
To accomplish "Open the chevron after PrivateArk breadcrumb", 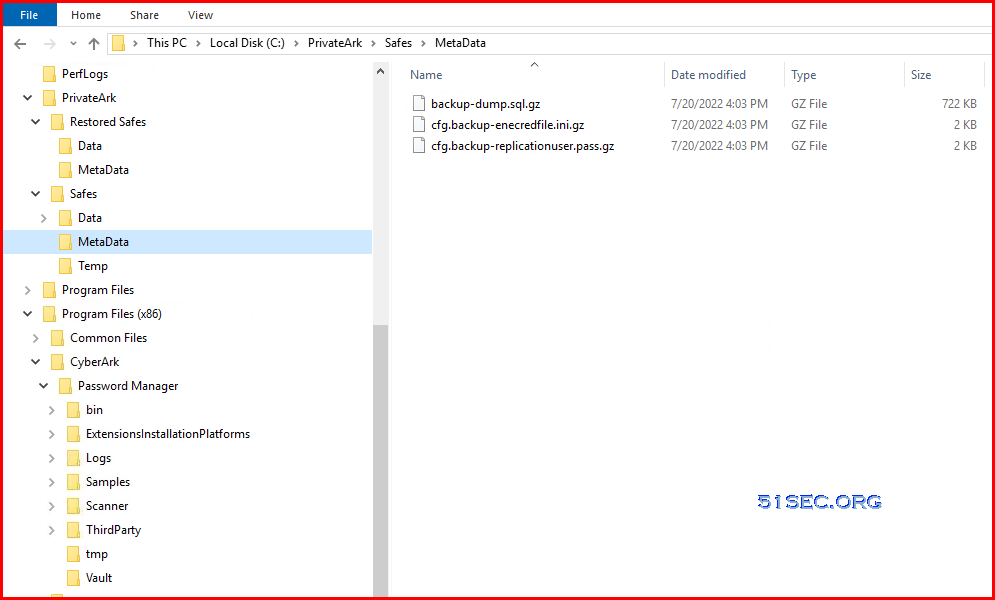I will click(x=374, y=43).
